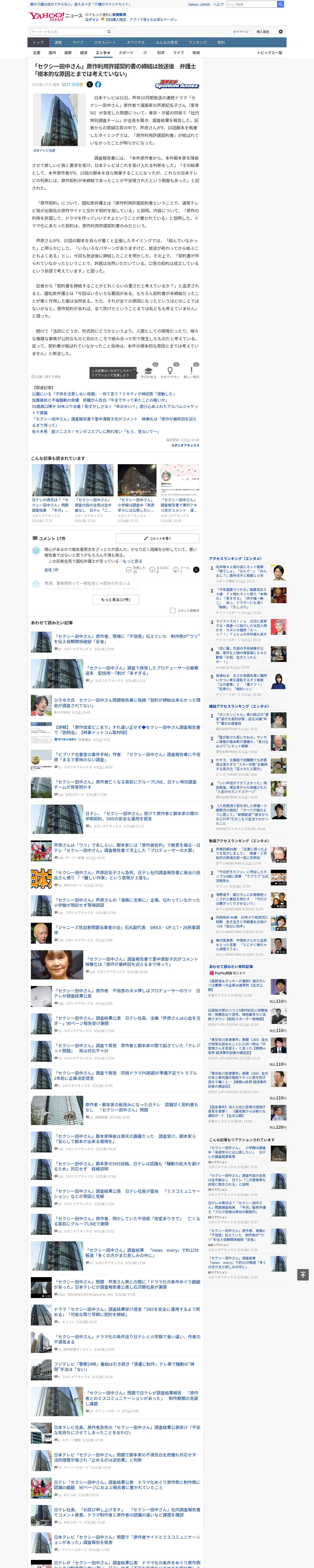The height and width of the screenshot is (1568, 314).
Task: Click the 共感した smiley reaction on comment
Action: [129, 570]
